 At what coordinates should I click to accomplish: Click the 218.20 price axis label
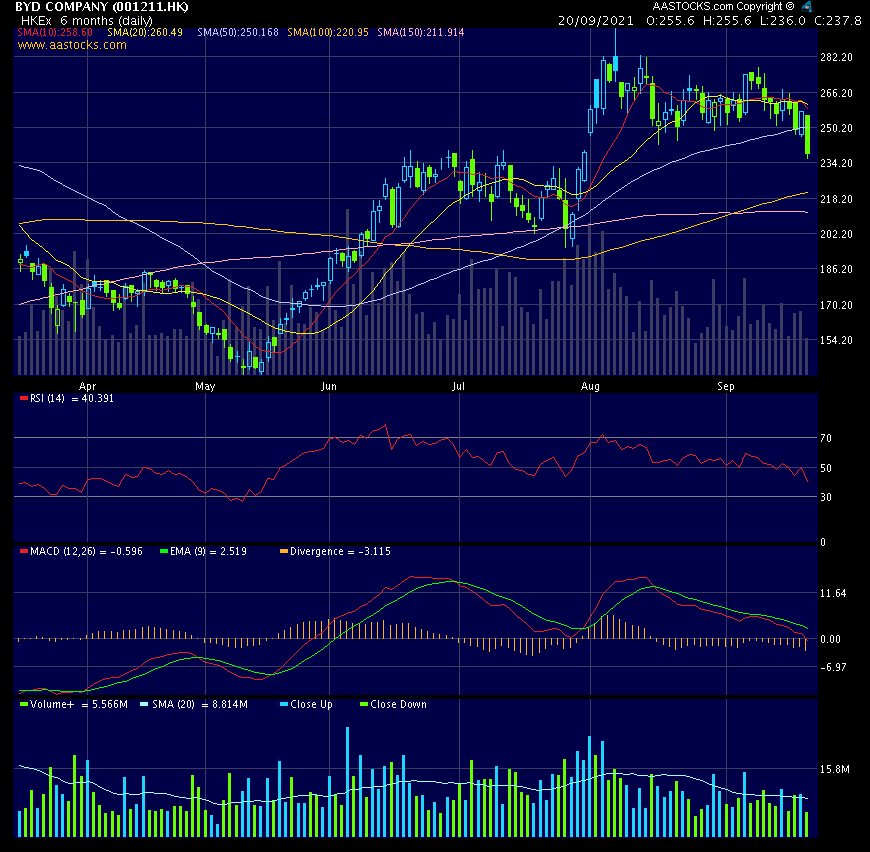pyautogui.click(x=836, y=199)
